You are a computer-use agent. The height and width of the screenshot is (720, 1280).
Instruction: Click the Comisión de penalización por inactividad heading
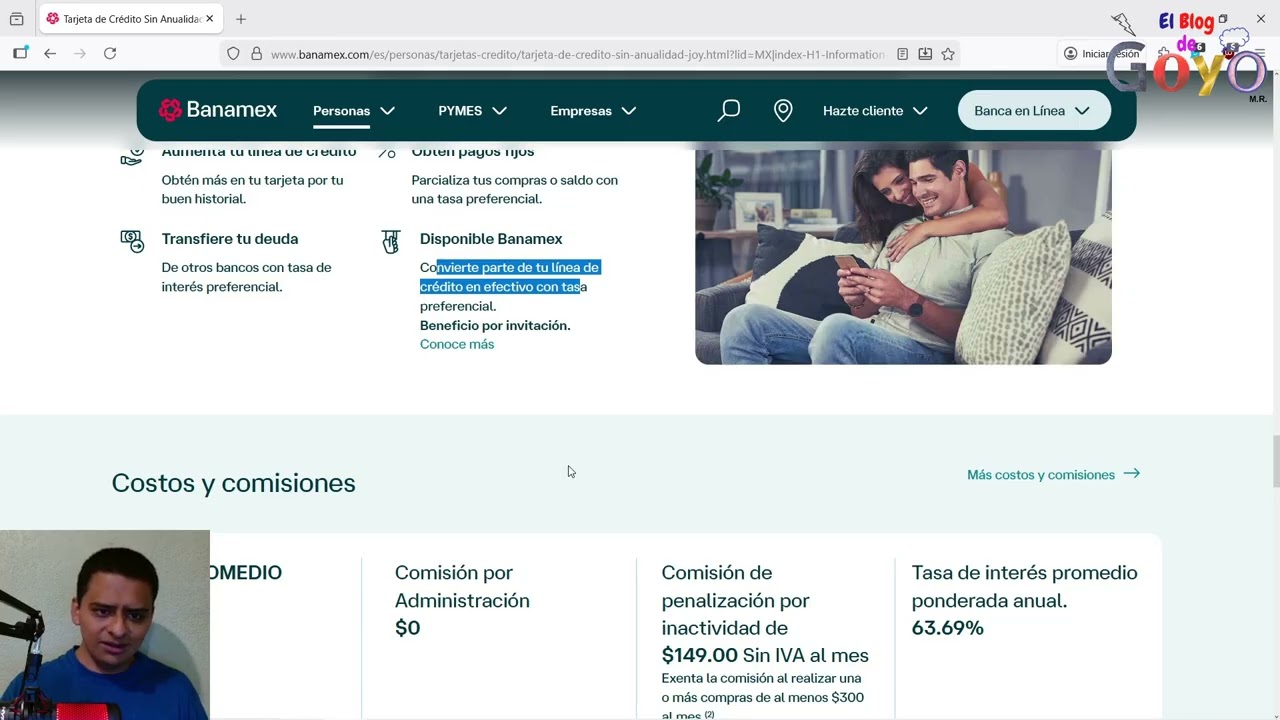pos(736,600)
